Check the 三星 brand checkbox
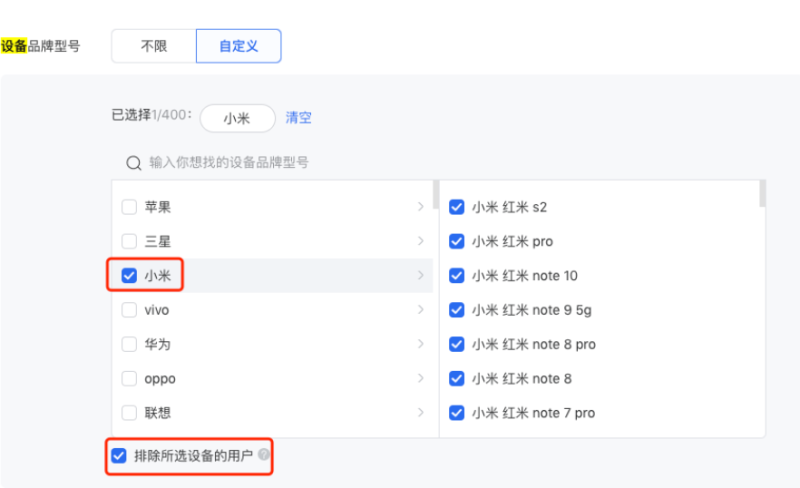The image size is (800, 488). pyautogui.click(x=129, y=241)
